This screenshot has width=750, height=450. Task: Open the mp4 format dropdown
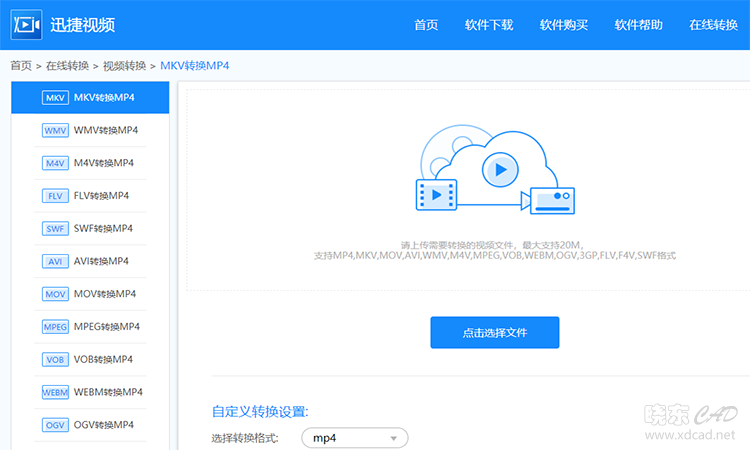(x=354, y=438)
